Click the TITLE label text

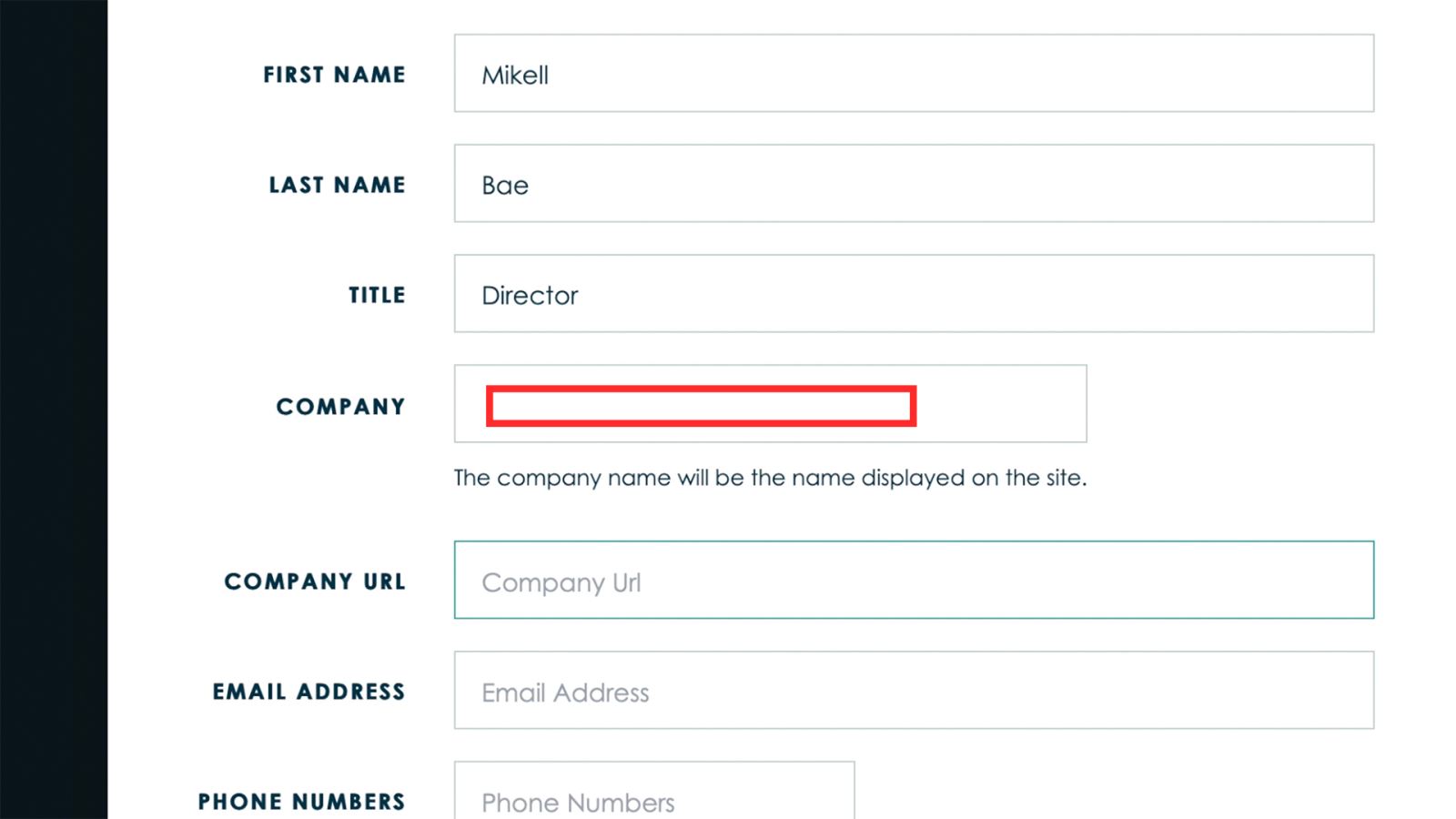pyautogui.click(x=377, y=295)
